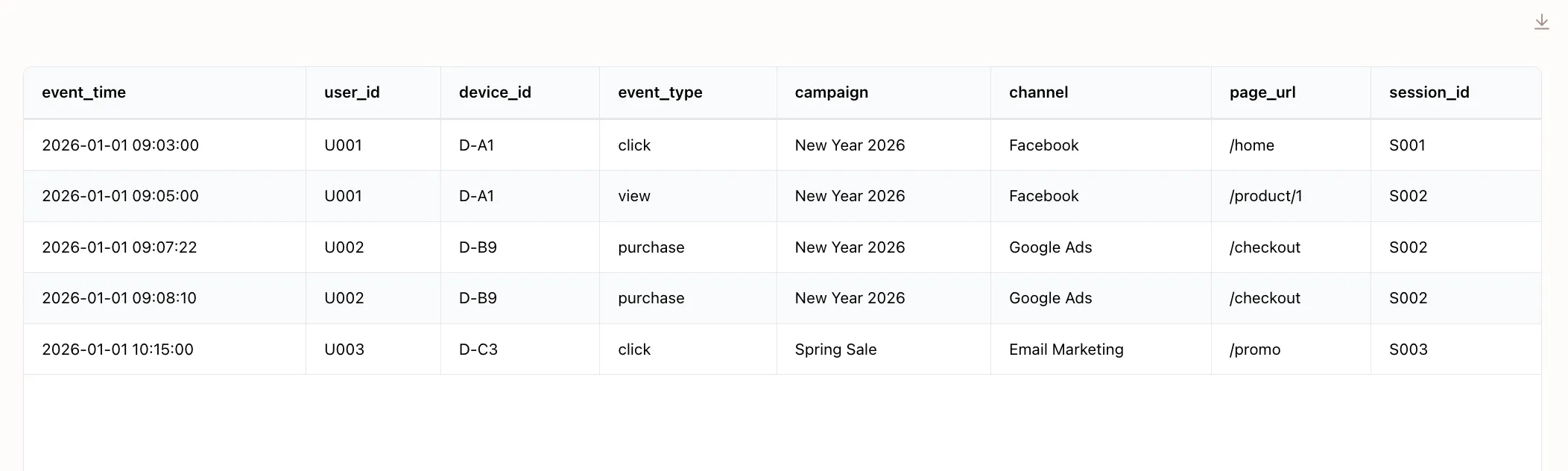Click the device_id column header
Viewport: 1568px width, 471px height.
tap(495, 92)
